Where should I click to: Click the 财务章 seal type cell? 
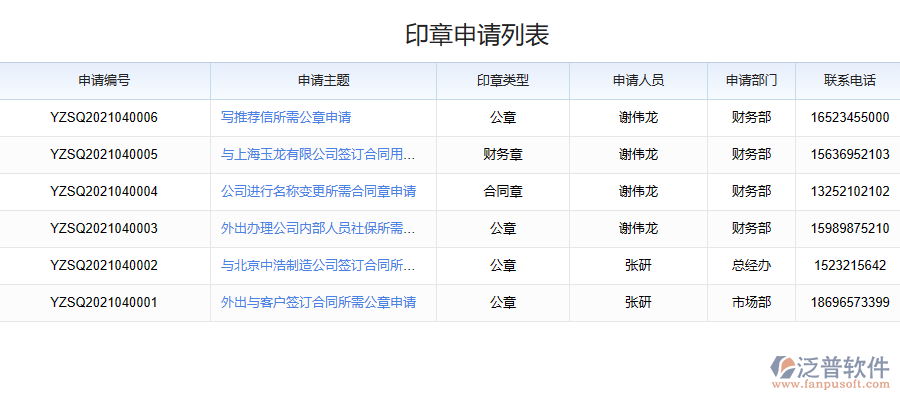(x=502, y=154)
